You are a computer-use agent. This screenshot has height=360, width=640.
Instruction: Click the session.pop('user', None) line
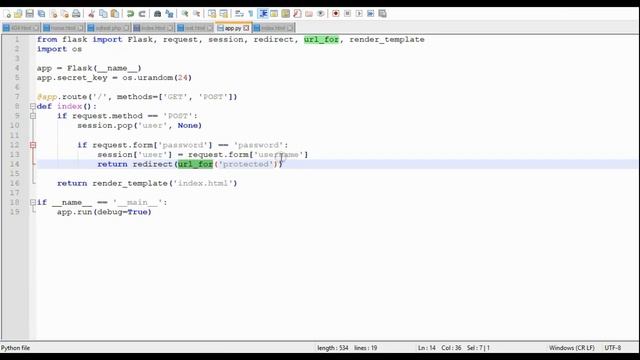(139, 125)
